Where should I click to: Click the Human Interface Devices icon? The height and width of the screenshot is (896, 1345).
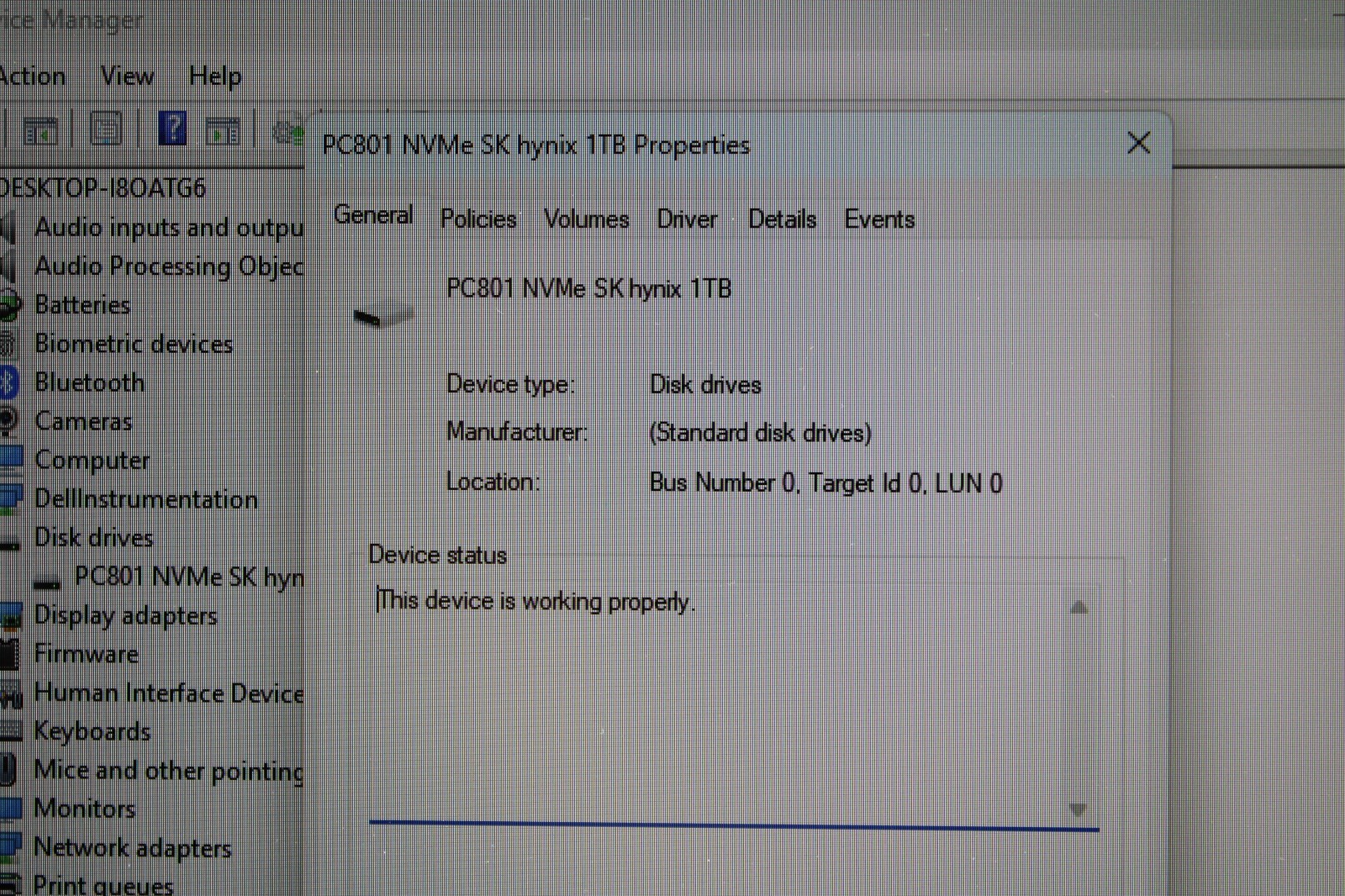point(10,695)
